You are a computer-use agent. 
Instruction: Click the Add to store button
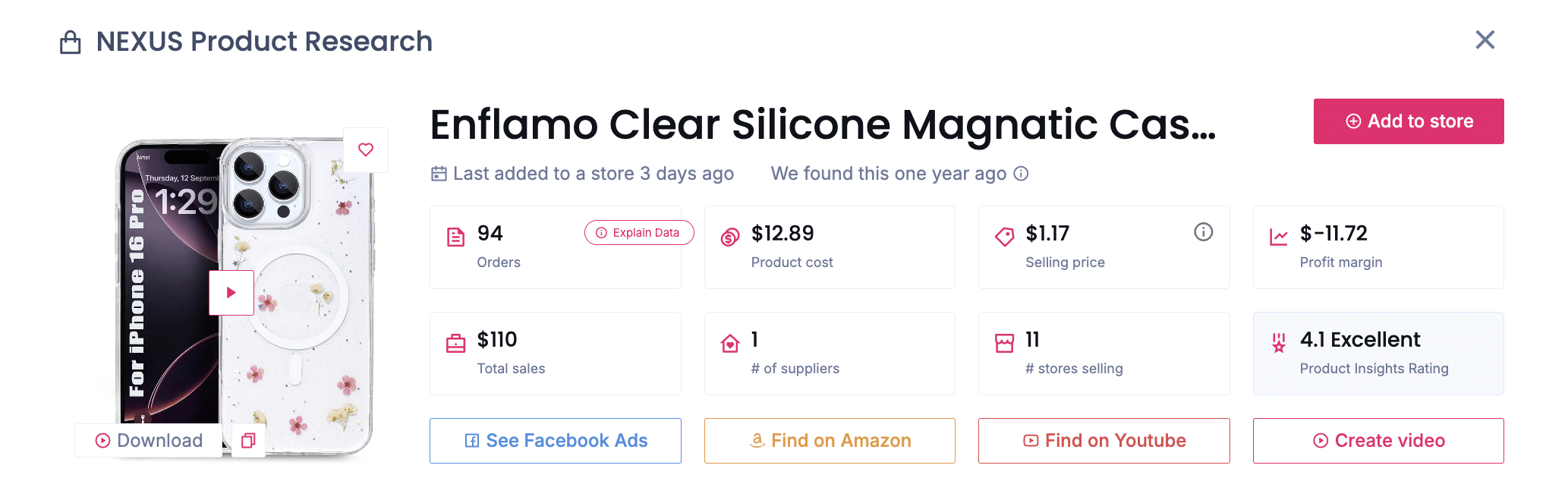[x=1408, y=121]
